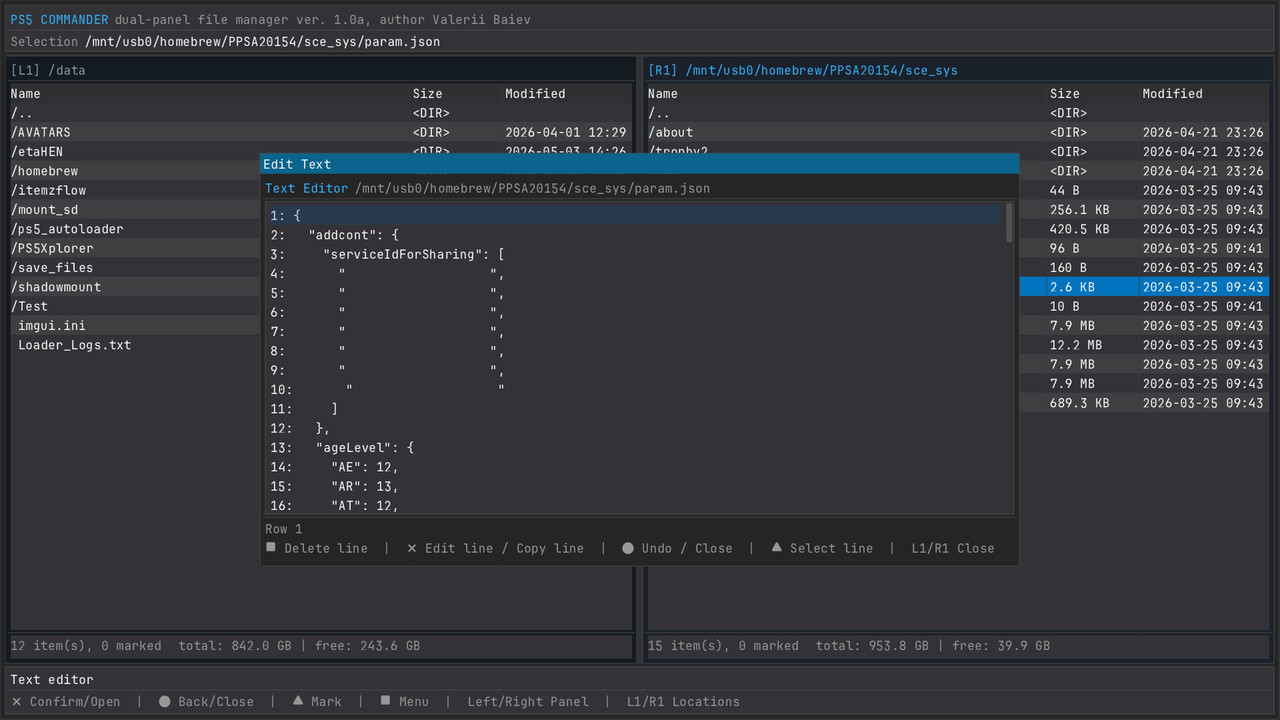Select editor line 11 closing bracket

point(634,409)
